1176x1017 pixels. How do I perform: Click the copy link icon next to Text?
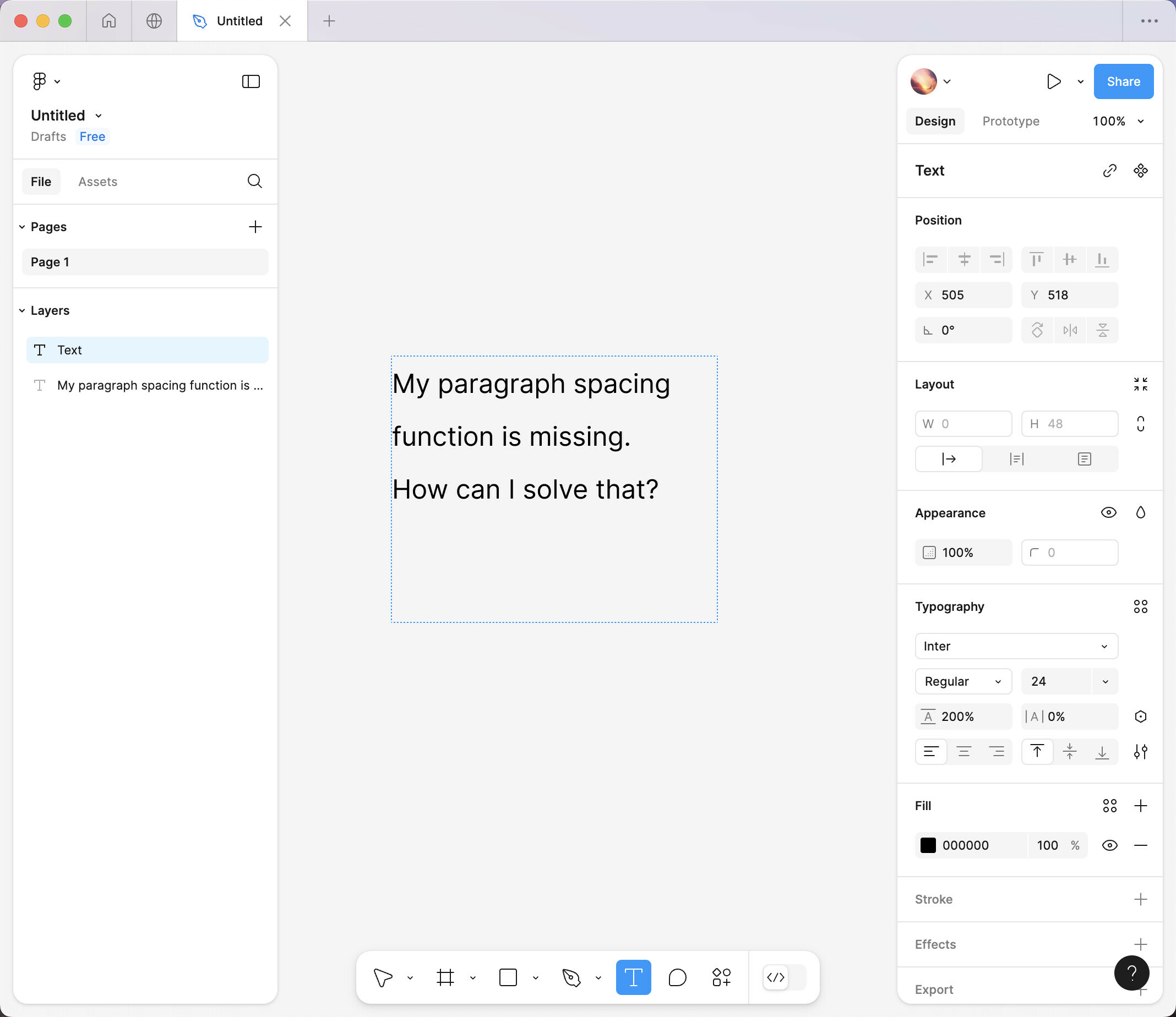(x=1109, y=170)
